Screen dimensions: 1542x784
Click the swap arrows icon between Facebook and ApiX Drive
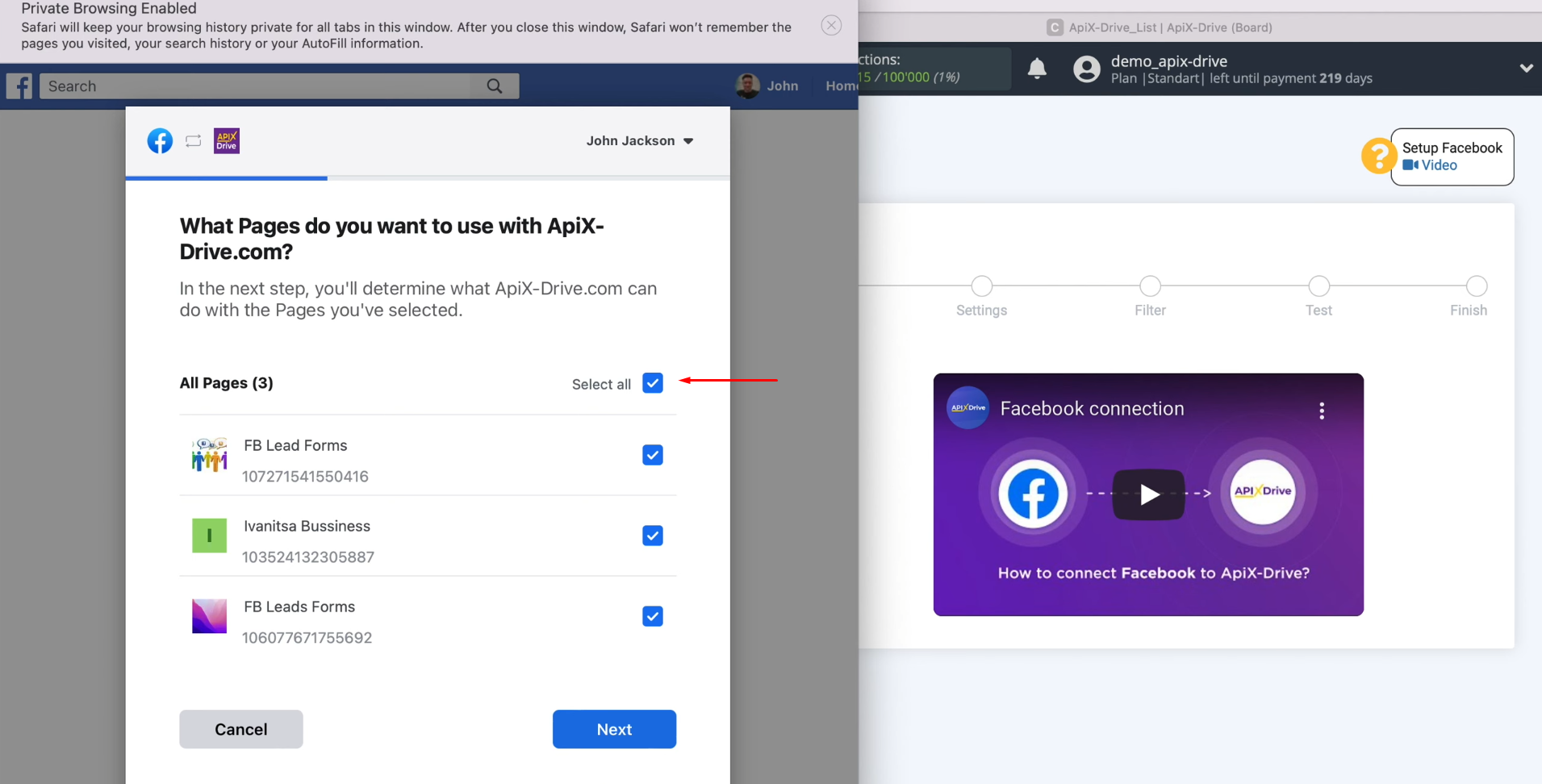point(193,140)
